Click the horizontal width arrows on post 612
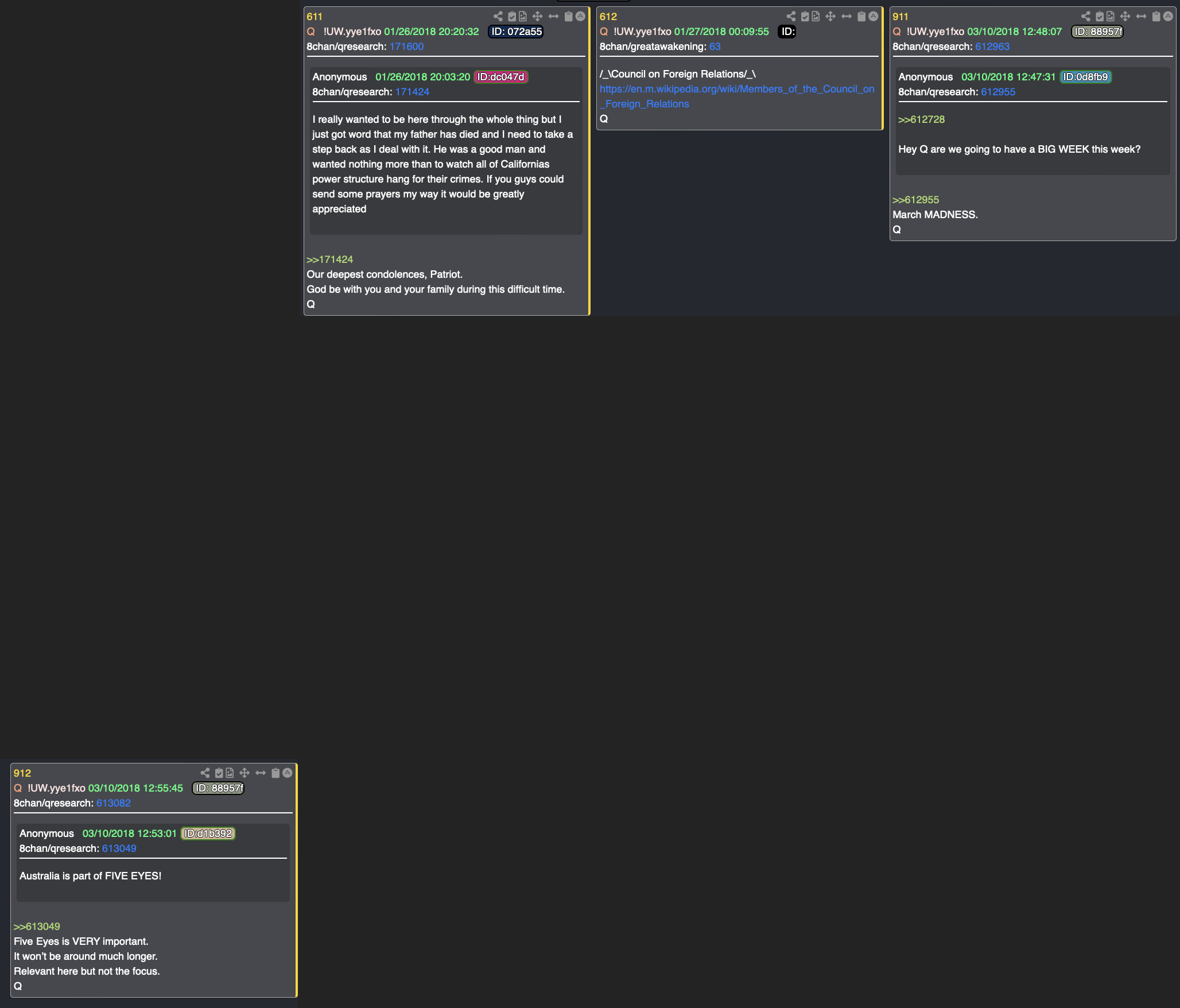The height and width of the screenshot is (1008, 1180). pyautogui.click(x=847, y=16)
